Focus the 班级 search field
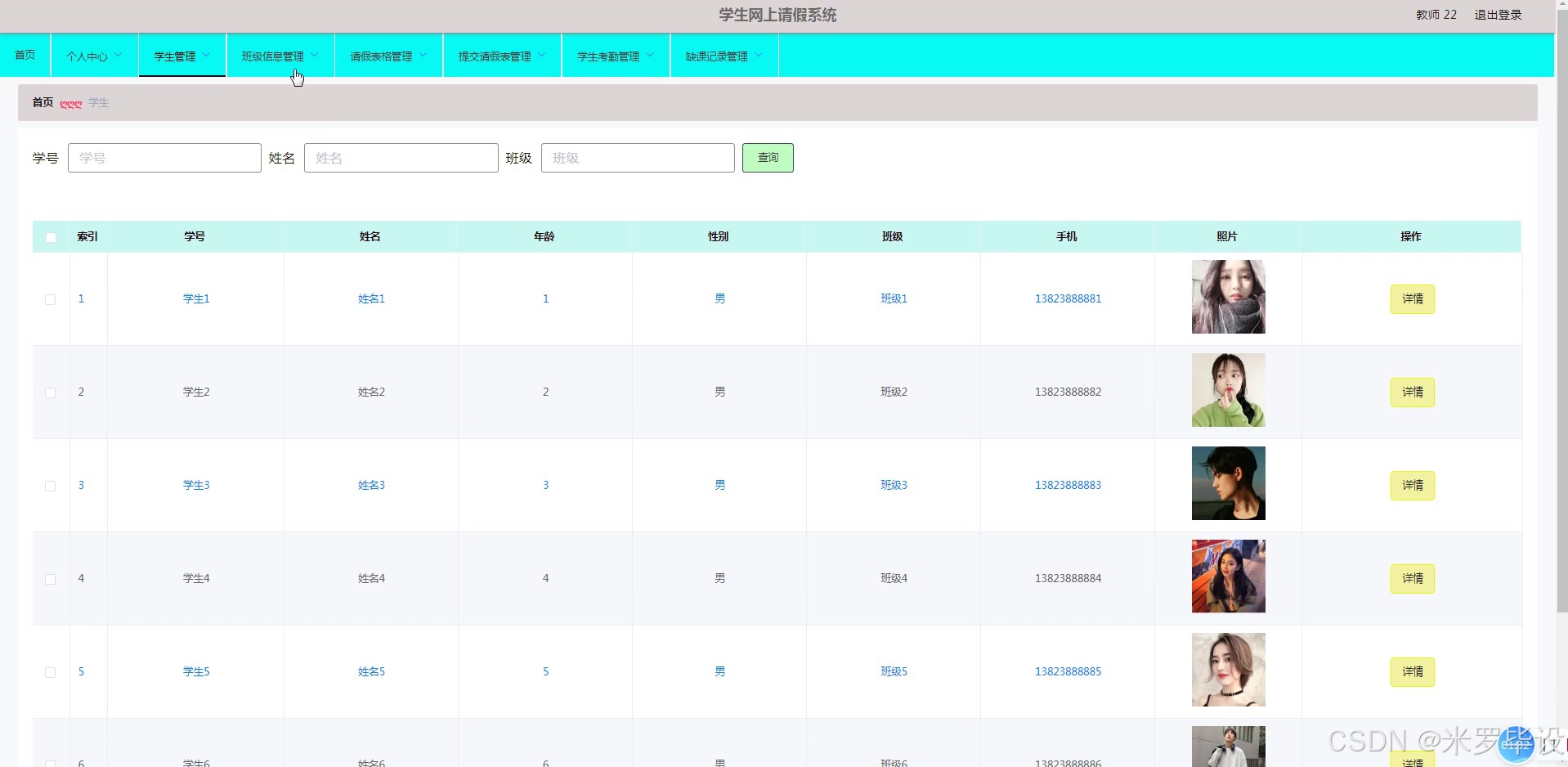Image resolution: width=1568 pixels, height=767 pixels. pos(638,158)
